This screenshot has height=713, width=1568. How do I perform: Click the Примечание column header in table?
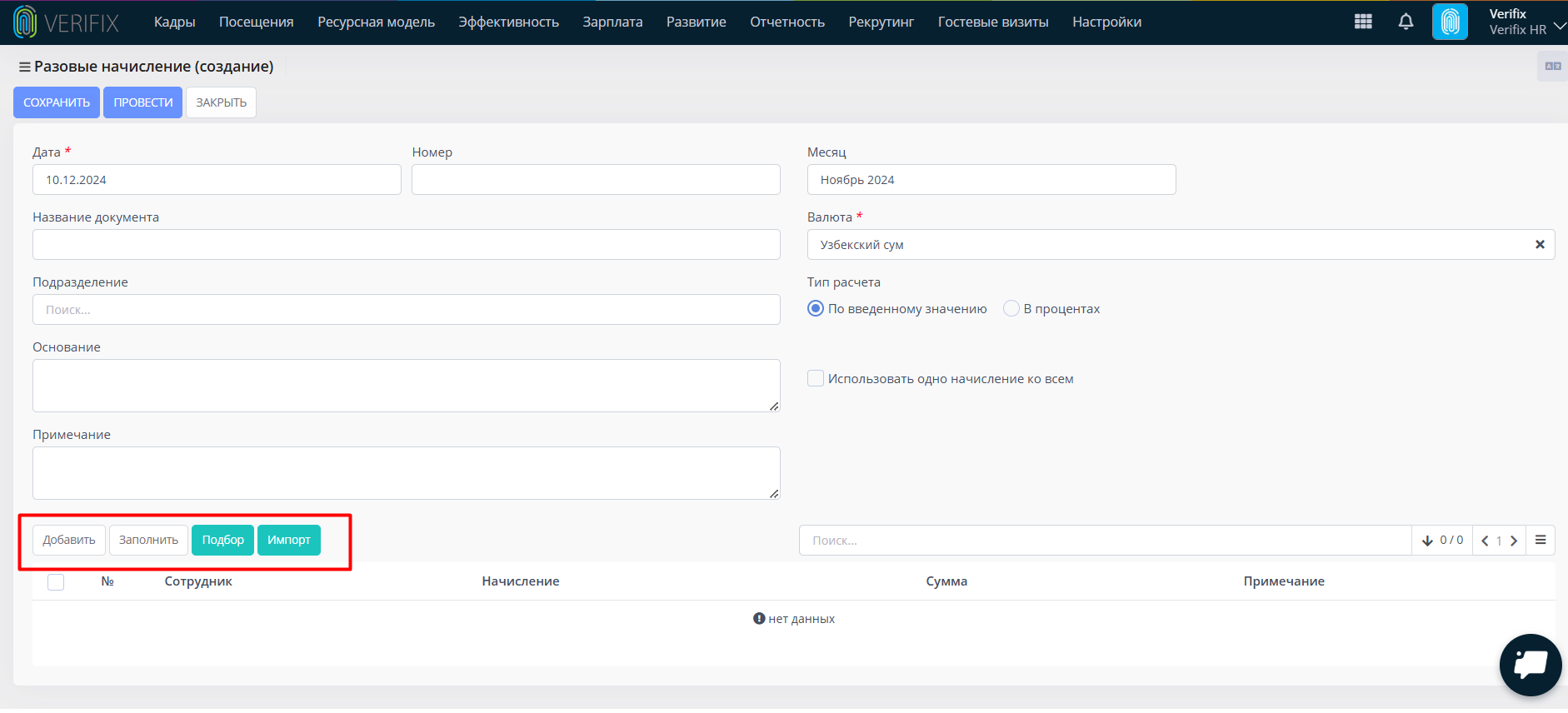(x=1284, y=581)
